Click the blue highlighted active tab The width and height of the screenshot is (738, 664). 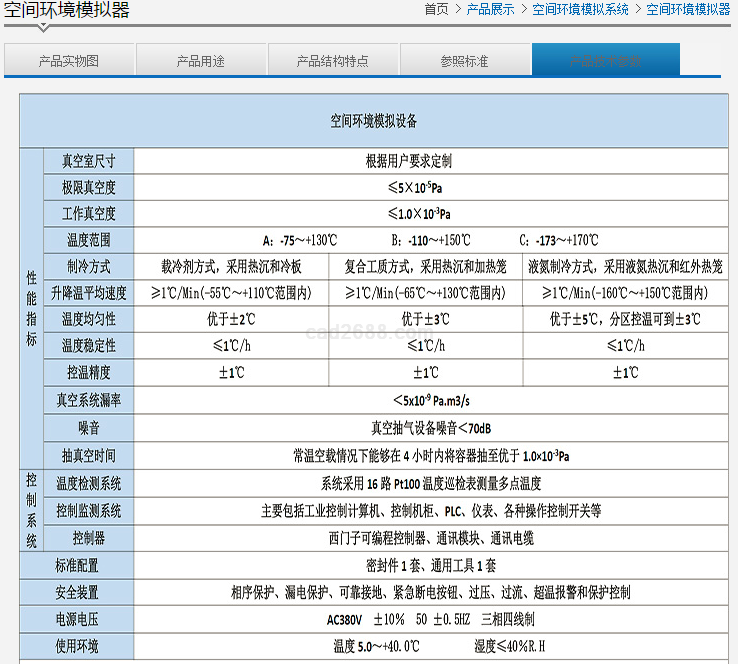tap(605, 60)
